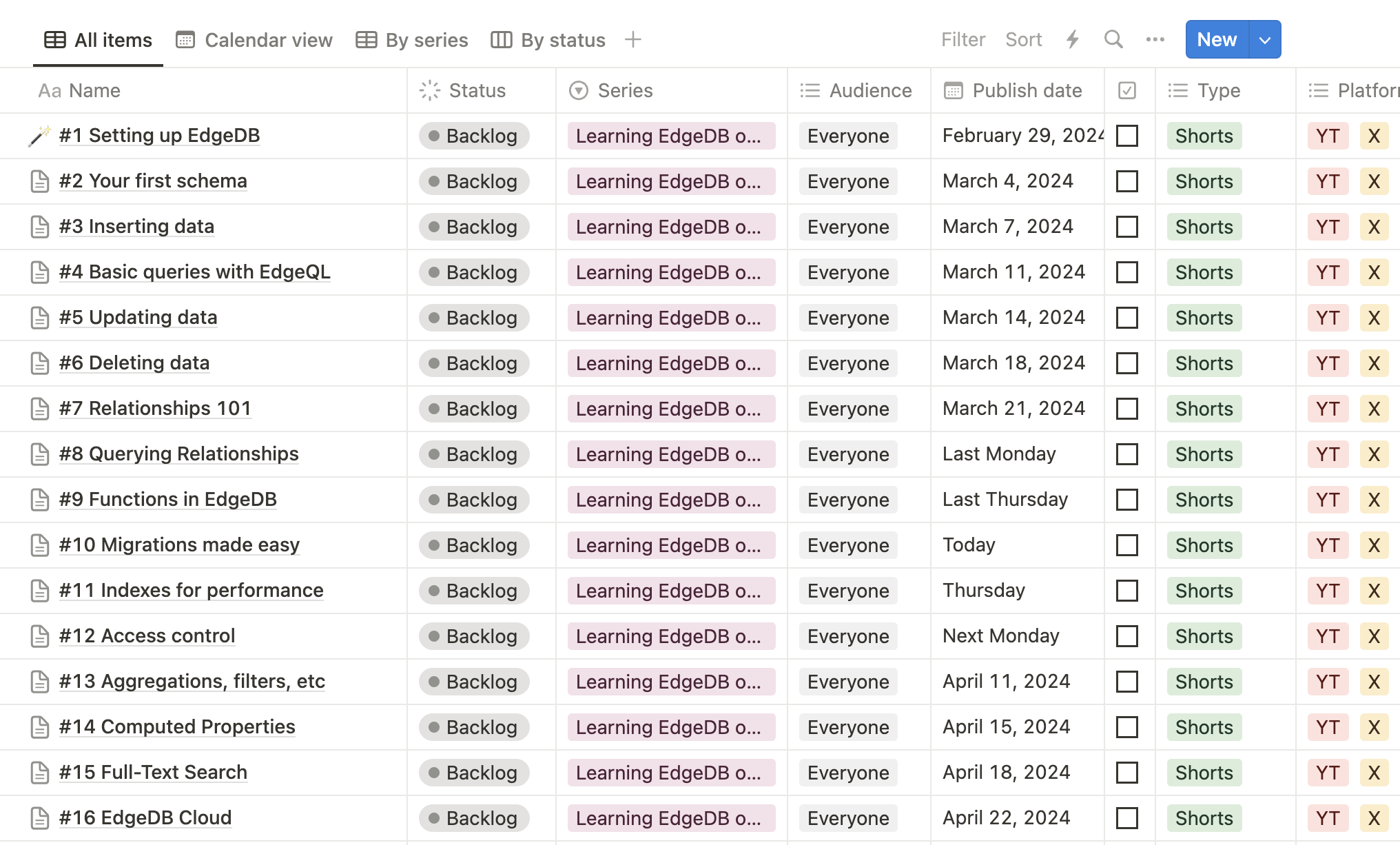Expand the New button dropdown arrow
This screenshot has height=845, width=1400.
1265,39
